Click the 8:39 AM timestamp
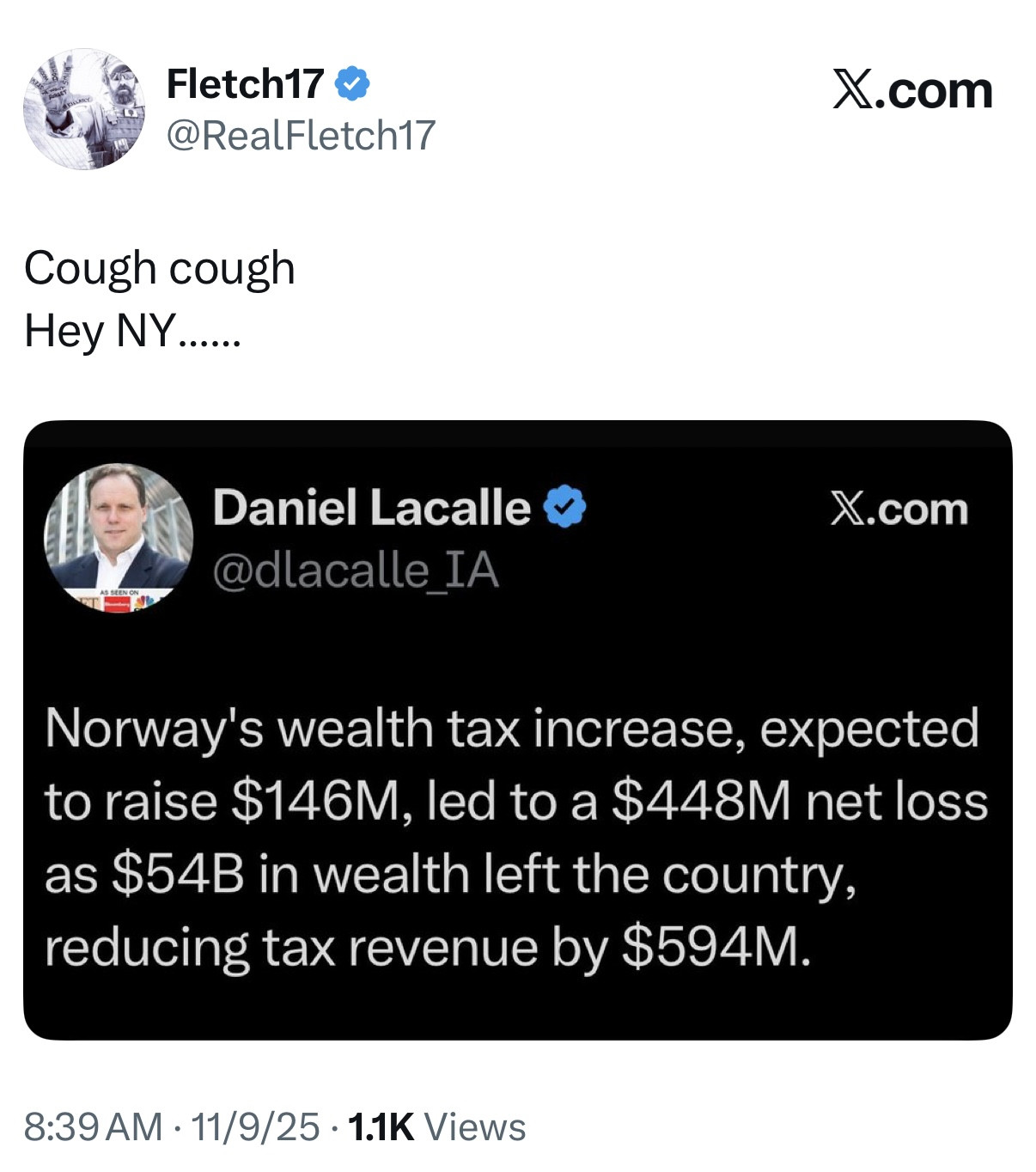This screenshot has width=1036, height=1172. pos(93,1126)
